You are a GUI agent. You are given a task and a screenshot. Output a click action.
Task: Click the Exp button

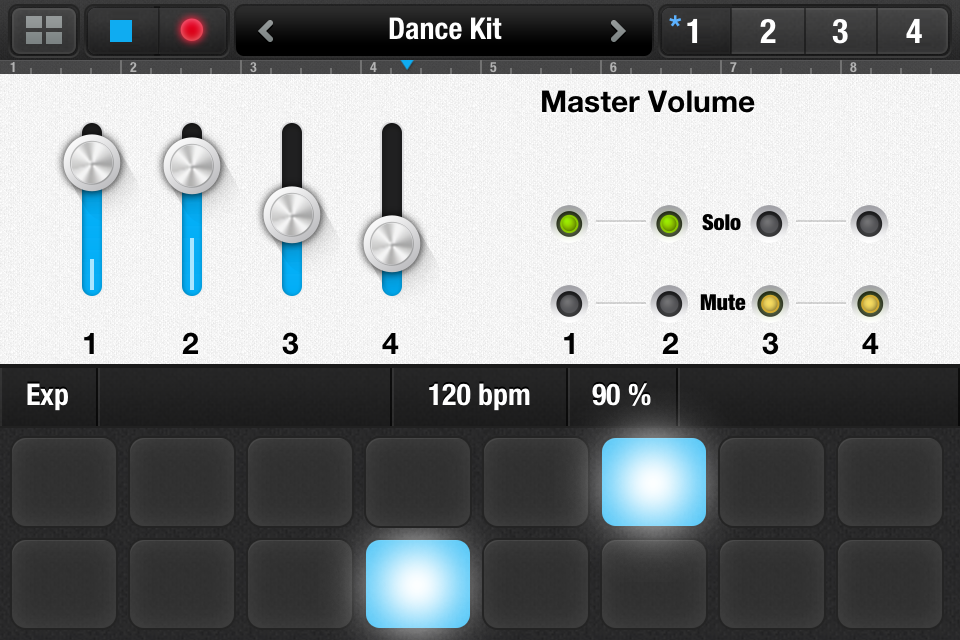tap(48, 396)
